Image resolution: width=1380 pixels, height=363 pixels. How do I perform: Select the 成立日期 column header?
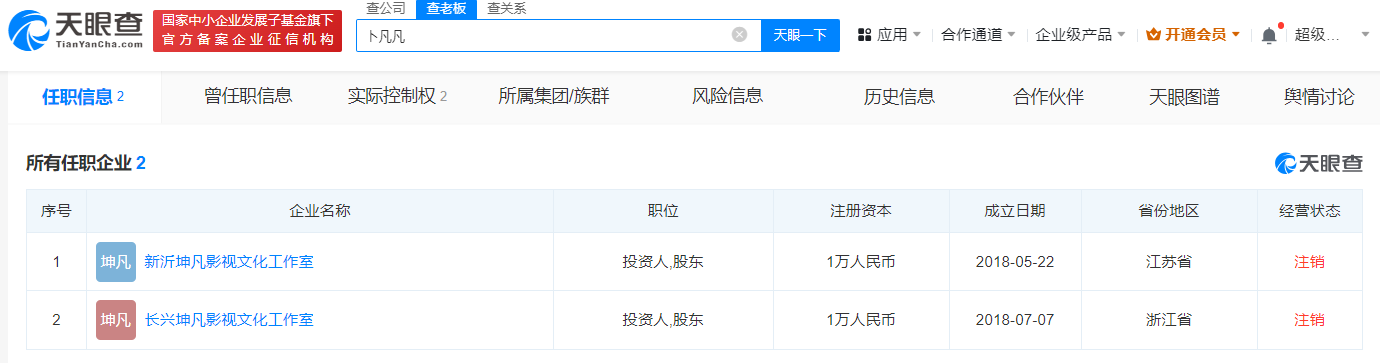(x=1015, y=211)
